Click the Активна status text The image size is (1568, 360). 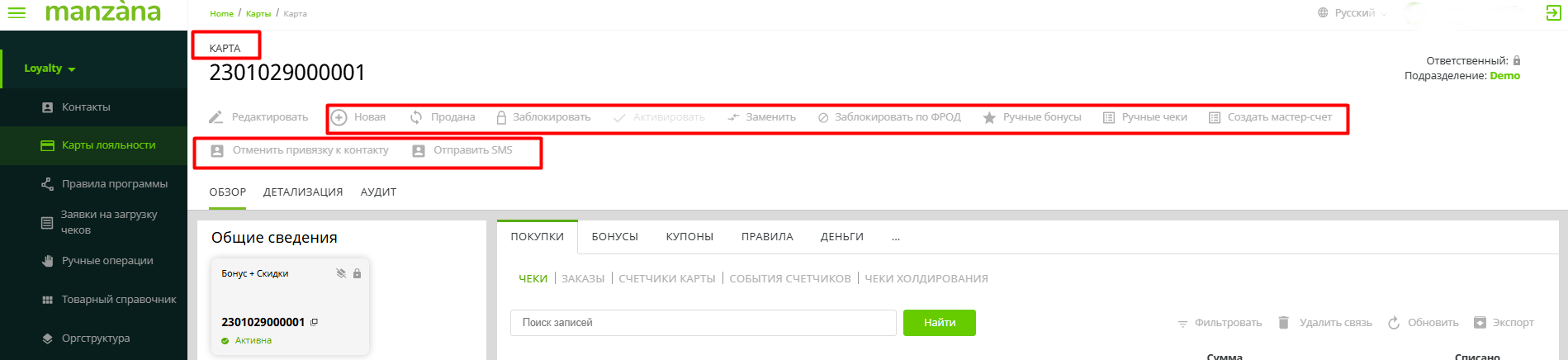pos(253,340)
